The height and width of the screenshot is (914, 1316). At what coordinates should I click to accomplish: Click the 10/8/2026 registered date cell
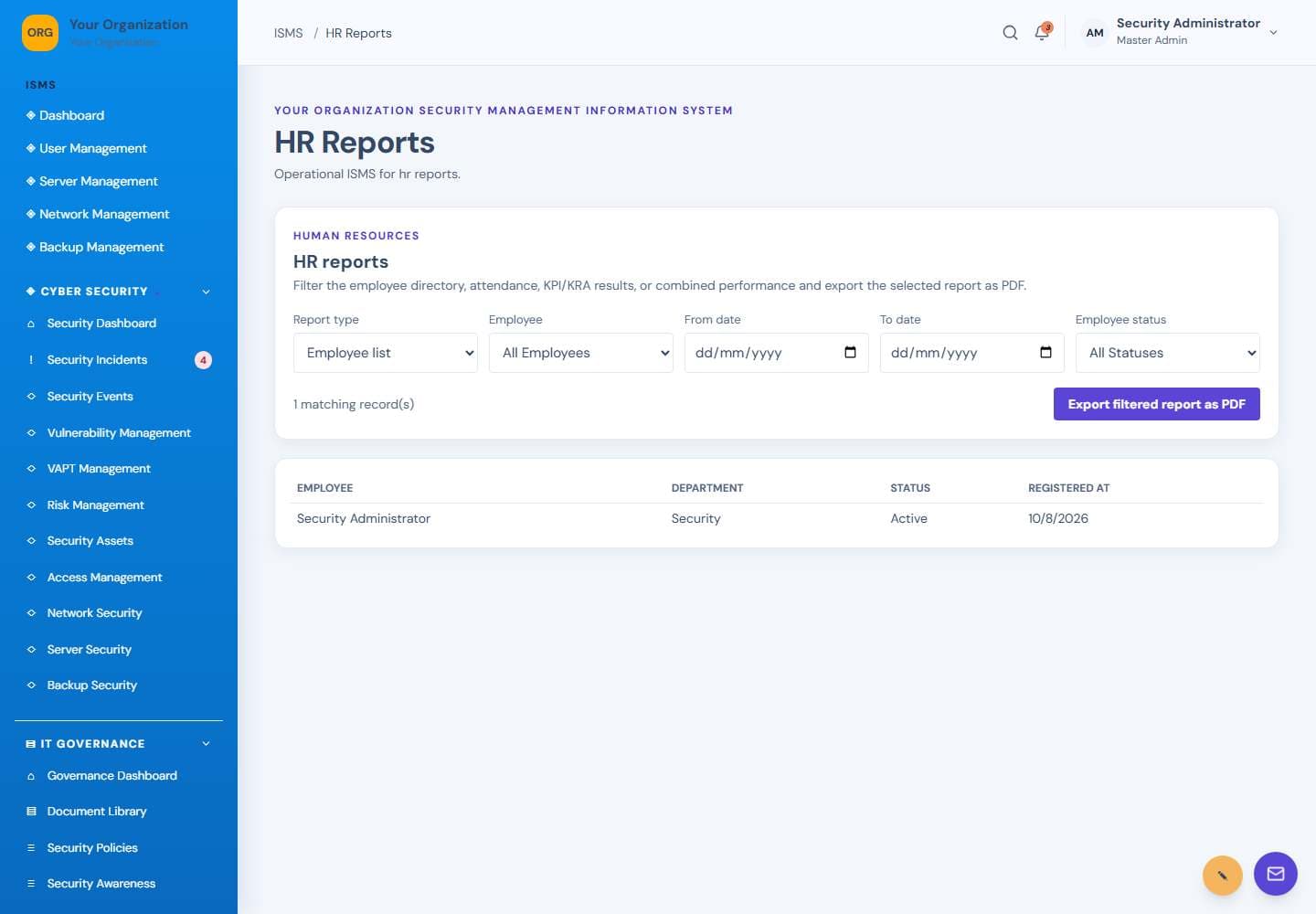tap(1058, 518)
